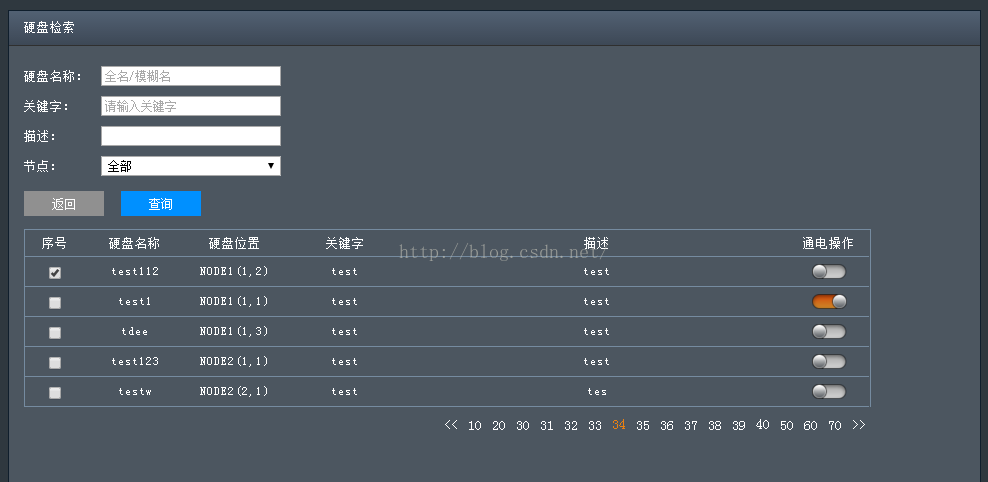Click the 序号 column header
Viewport: 988px width, 482px height.
pos(54,243)
